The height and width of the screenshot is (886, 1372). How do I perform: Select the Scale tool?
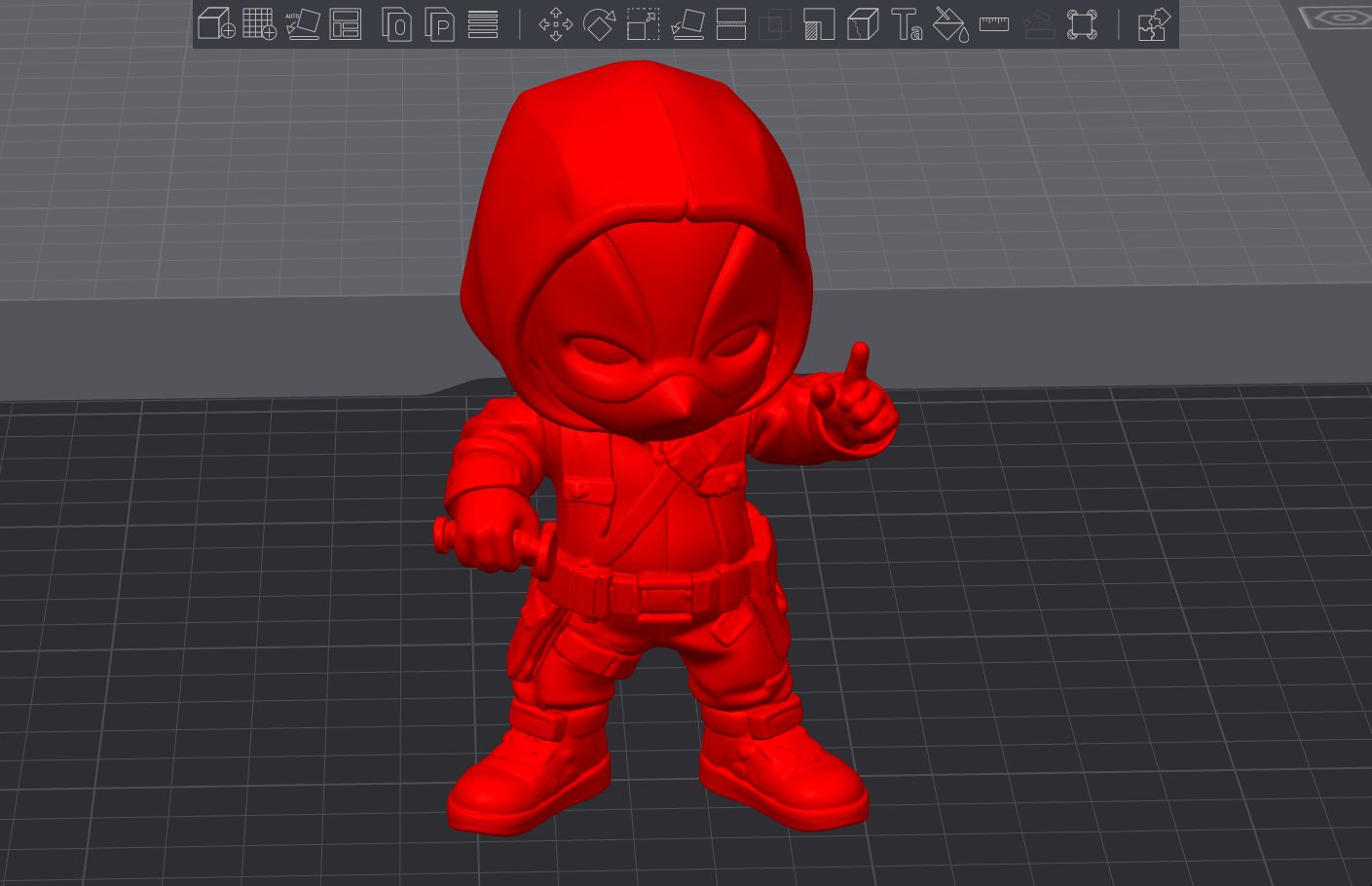(643, 23)
